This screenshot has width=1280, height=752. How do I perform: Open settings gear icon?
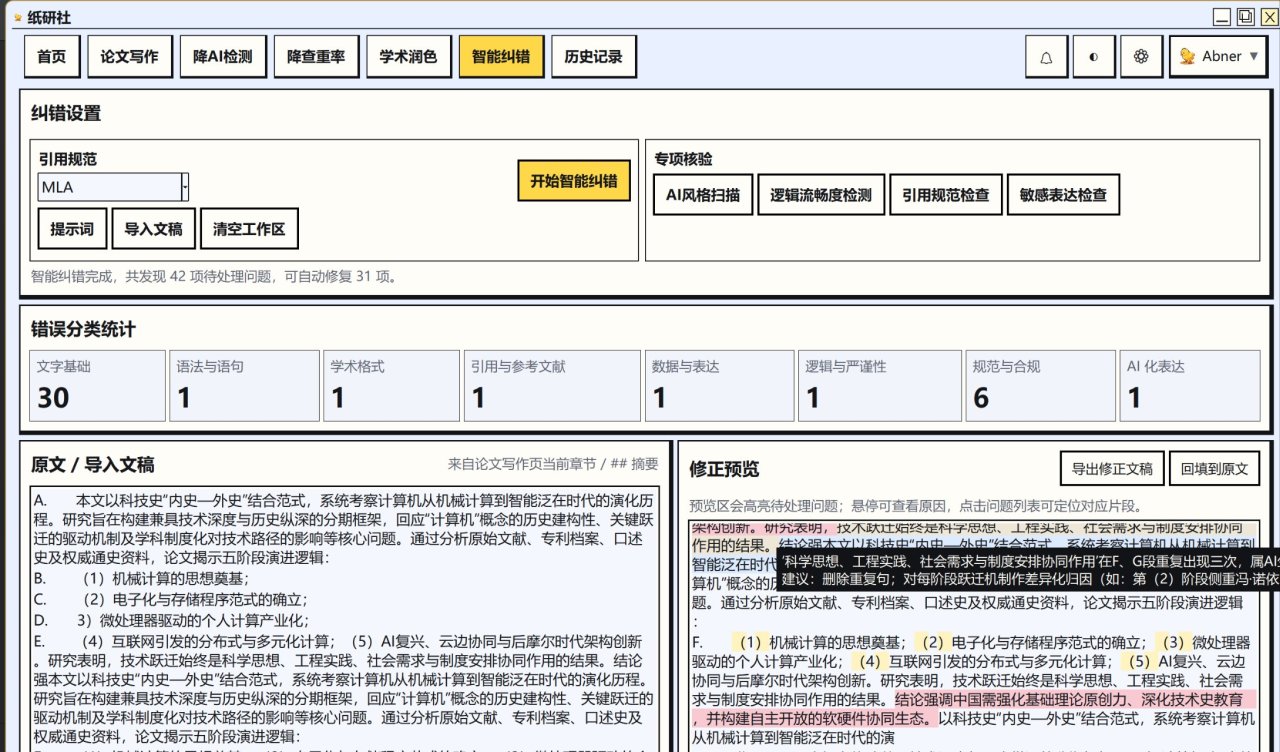[x=1140, y=57]
